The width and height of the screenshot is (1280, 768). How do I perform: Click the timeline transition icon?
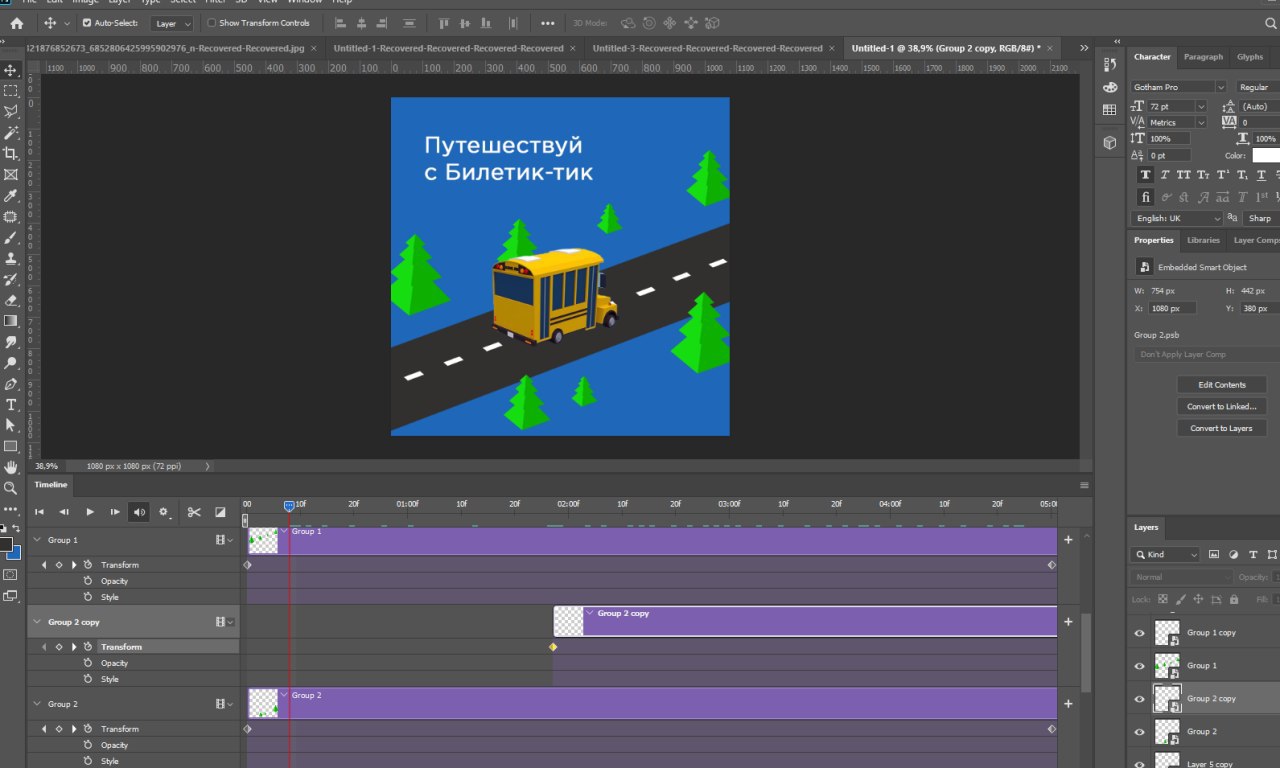220,512
